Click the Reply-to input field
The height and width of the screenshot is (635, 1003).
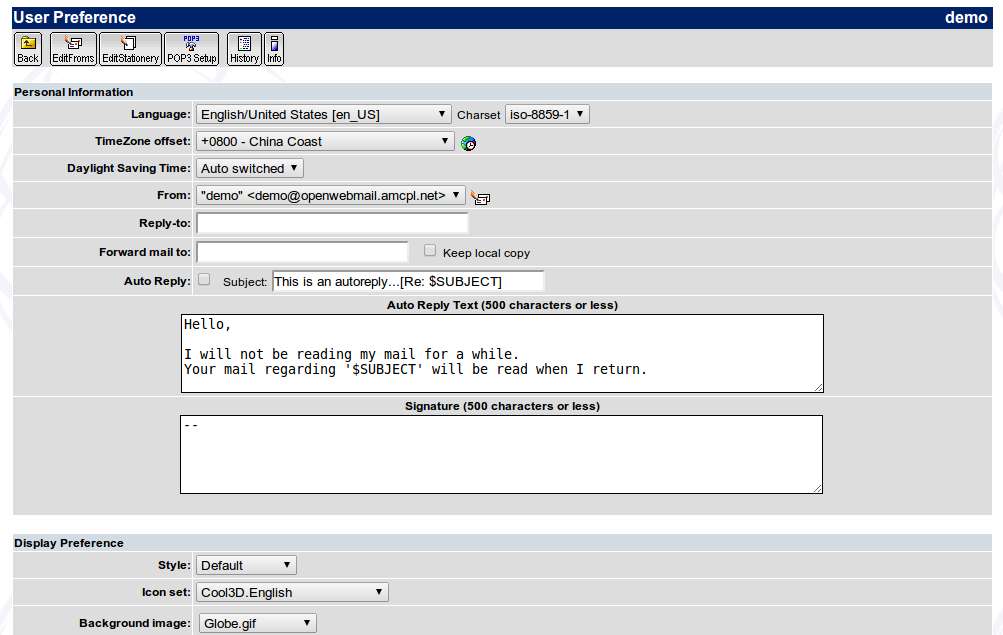coord(332,223)
